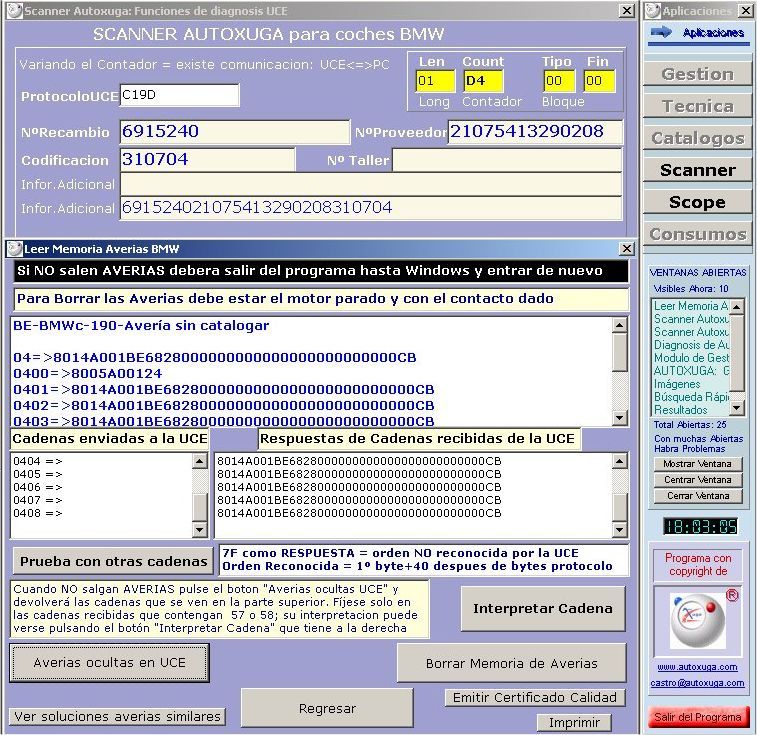The height and width of the screenshot is (735, 757).
Task: Click Emitir Certificado Calidad button
Action: pos(535,697)
